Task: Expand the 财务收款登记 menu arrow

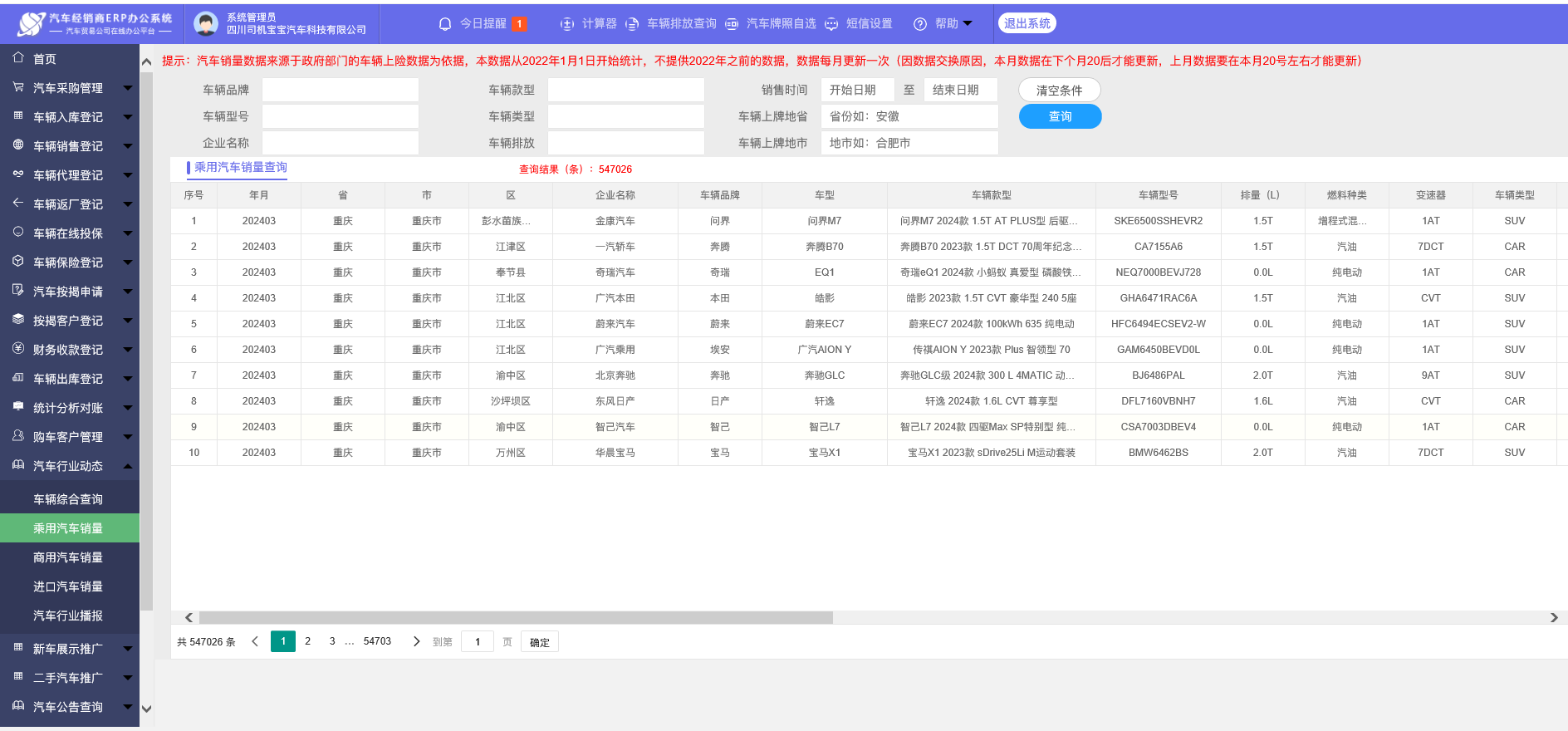Action: coord(127,349)
